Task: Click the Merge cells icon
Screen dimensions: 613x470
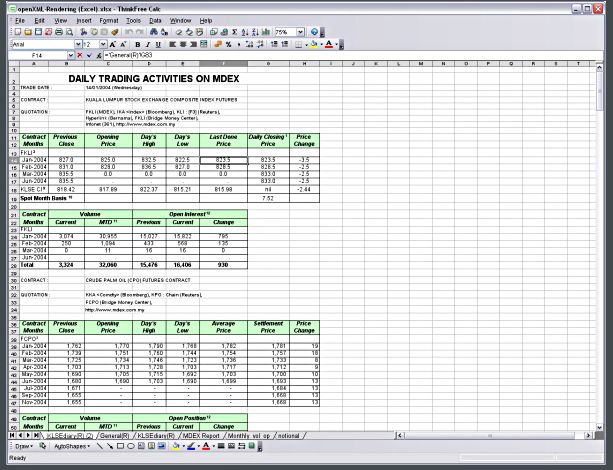Action: pos(204,45)
